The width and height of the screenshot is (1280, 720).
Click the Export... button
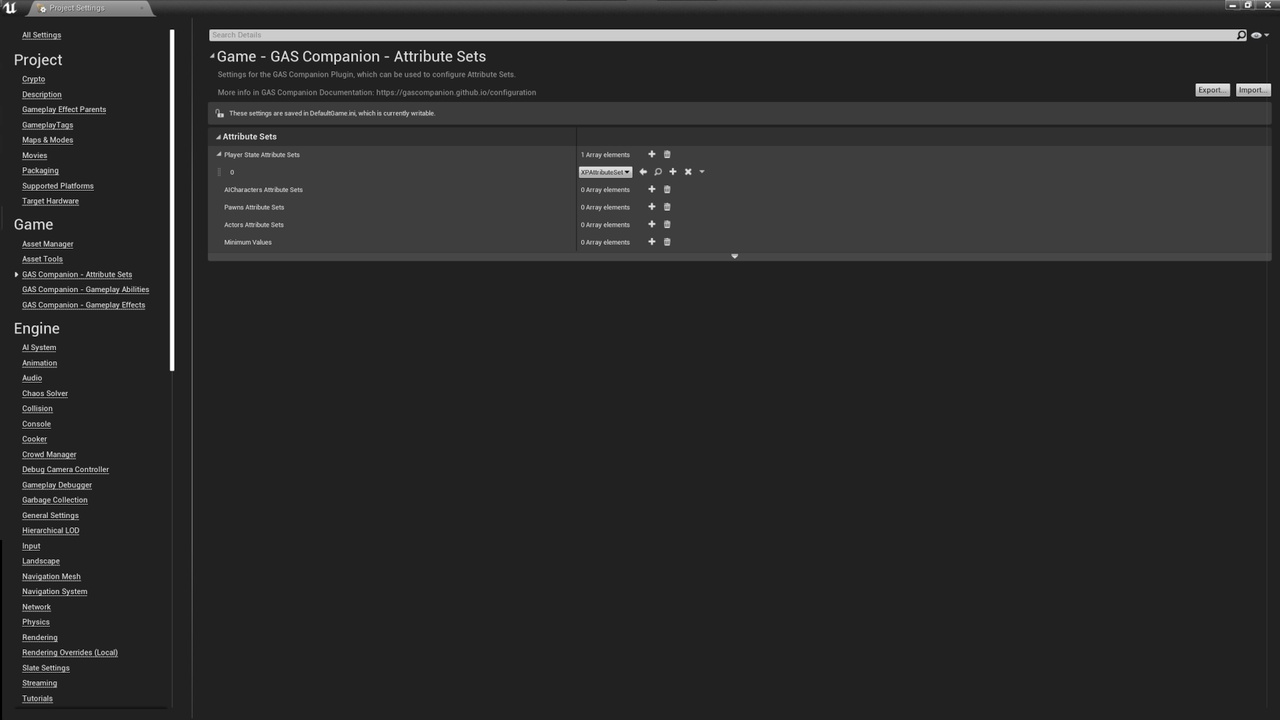[x=1212, y=90]
